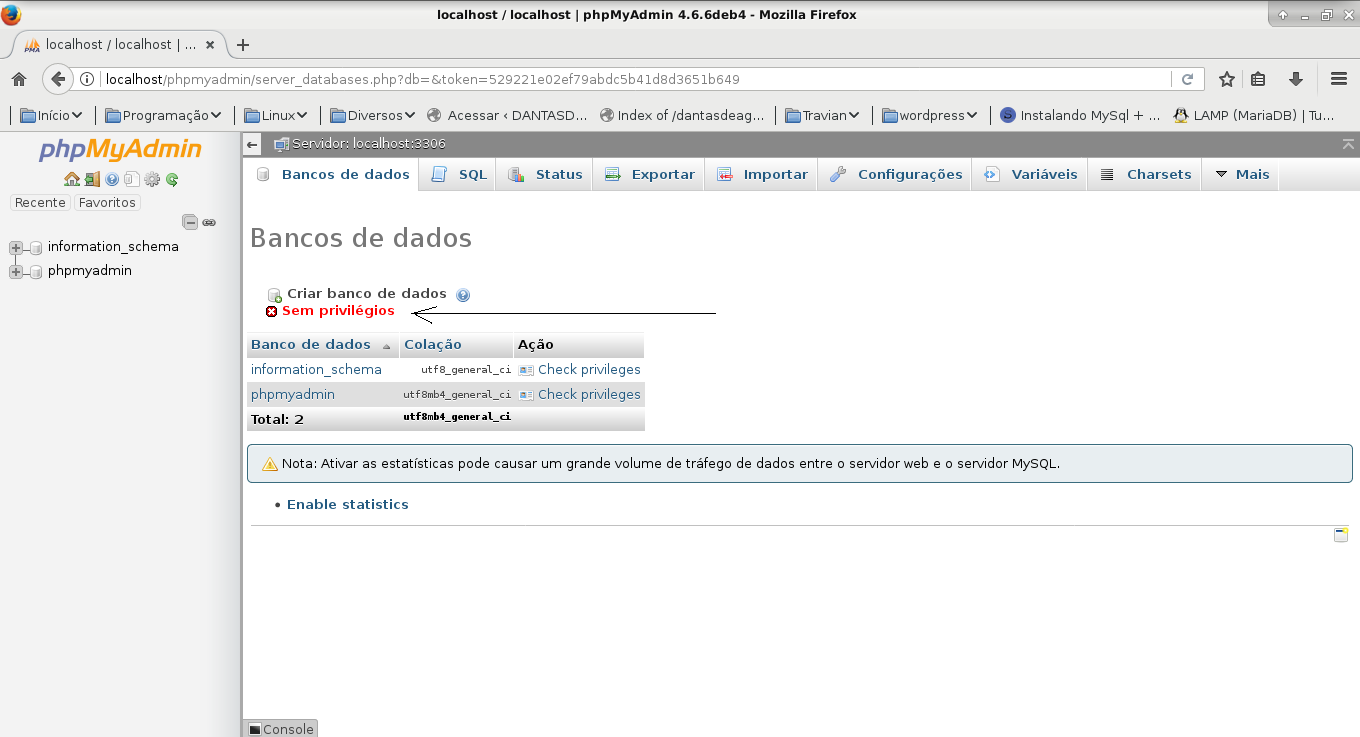1360x737 pixels.
Task: Open the MySQL documentation pages icon
Action: 131,179
